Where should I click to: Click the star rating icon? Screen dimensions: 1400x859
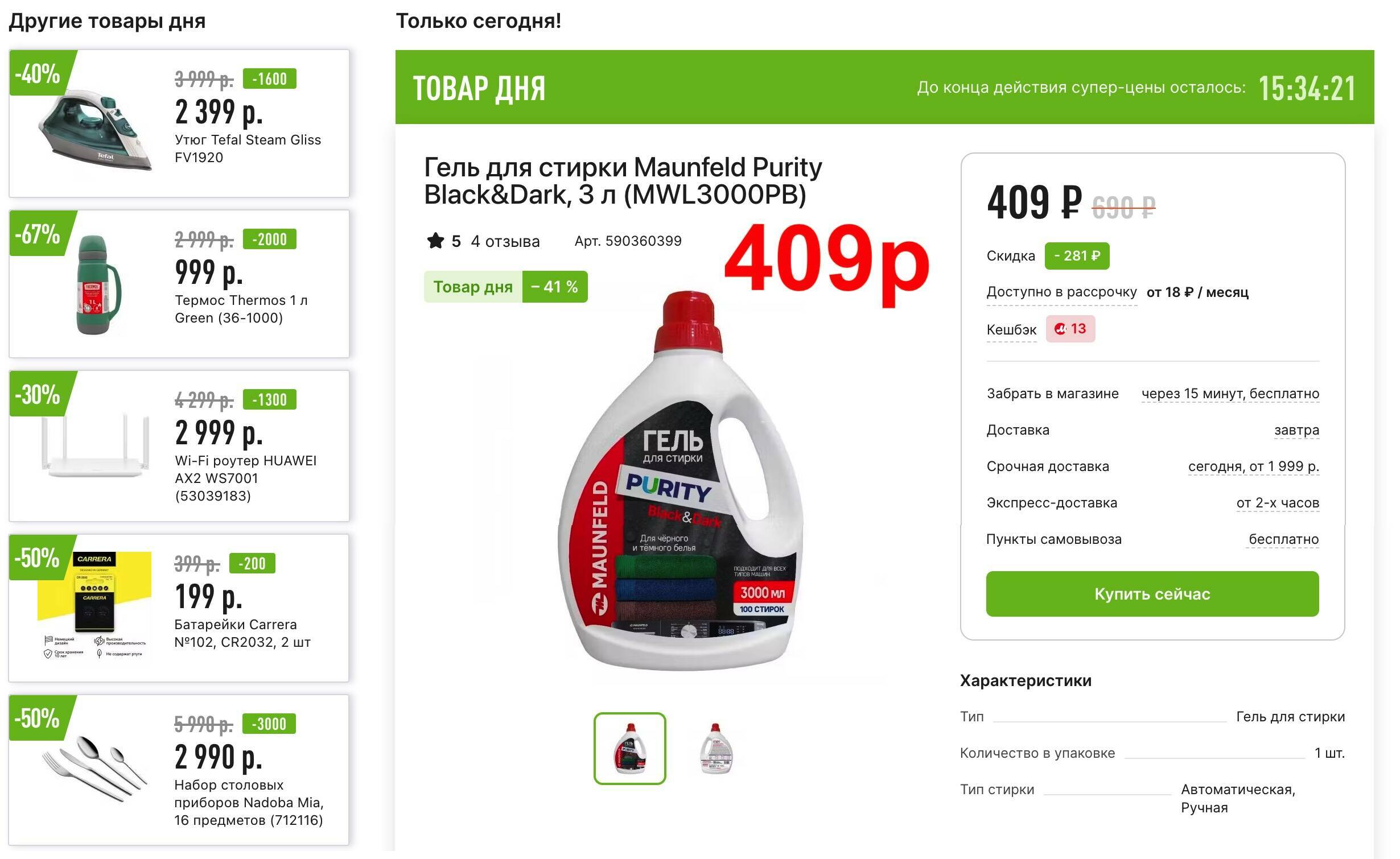pyautogui.click(x=435, y=241)
